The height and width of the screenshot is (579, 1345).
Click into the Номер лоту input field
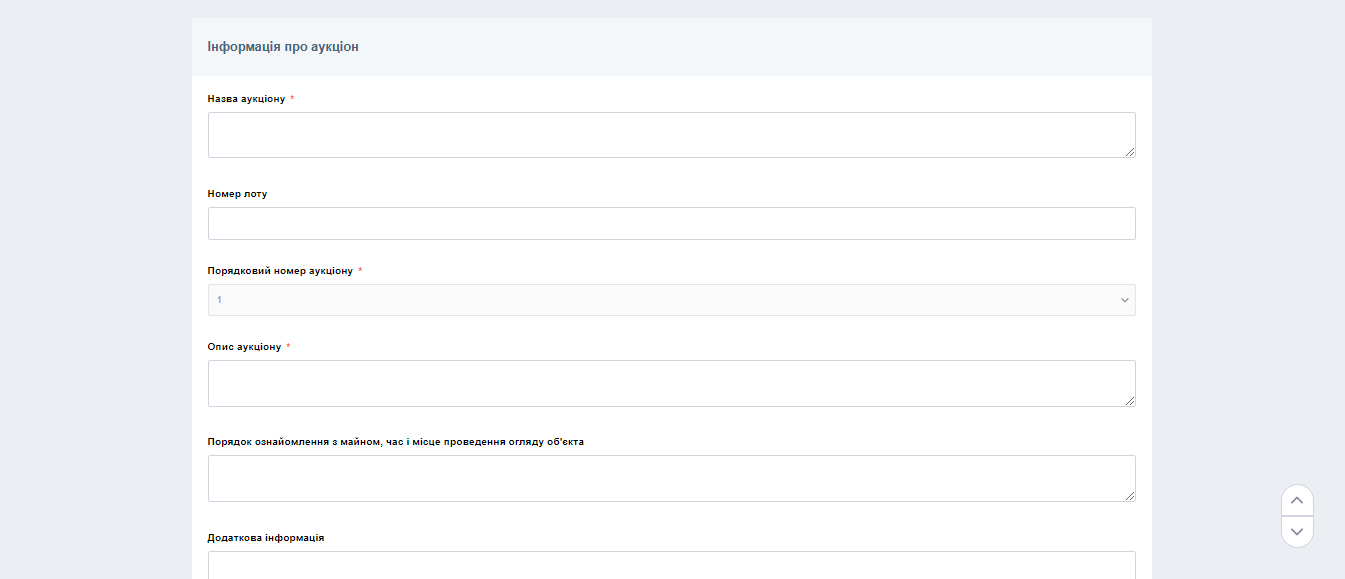[670, 223]
